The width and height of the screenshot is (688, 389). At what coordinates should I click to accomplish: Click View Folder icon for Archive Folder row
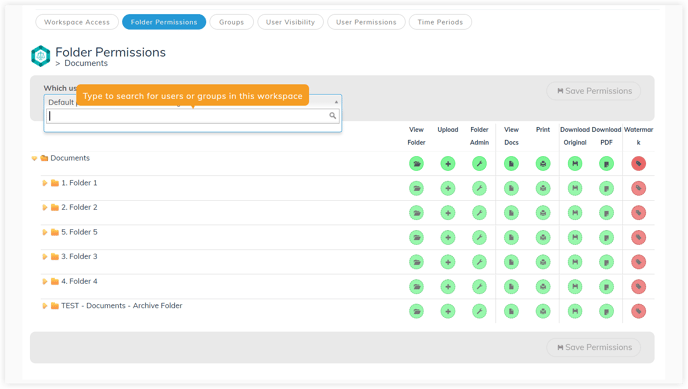pyautogui.click(x=416, y=311)
